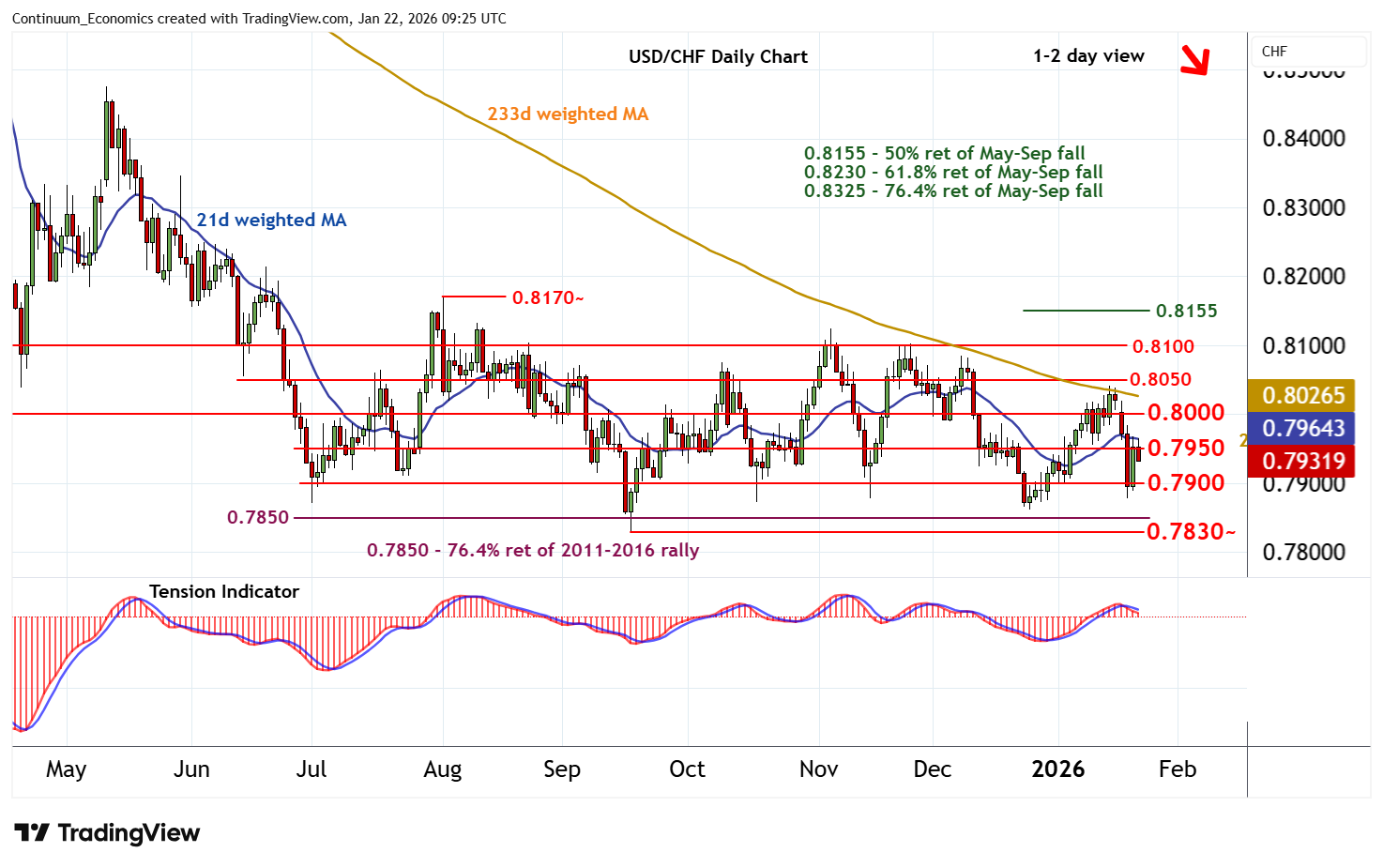Click the Continuum_Economics attribution header text
This screenshot has height=868, width=1383.
pos(259,18)
